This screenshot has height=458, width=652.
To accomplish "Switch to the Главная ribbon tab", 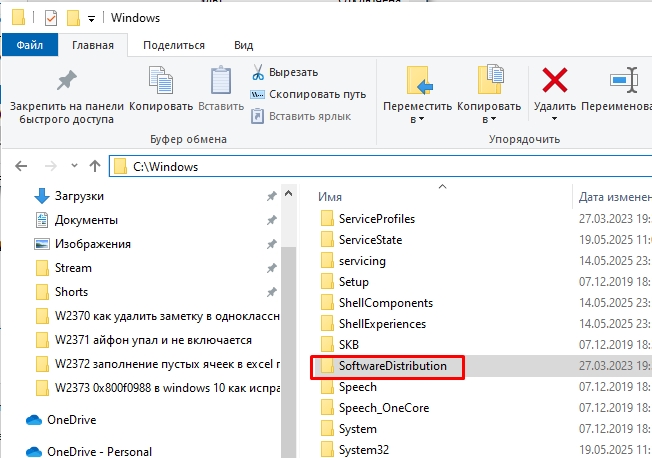I will (93, 45).
